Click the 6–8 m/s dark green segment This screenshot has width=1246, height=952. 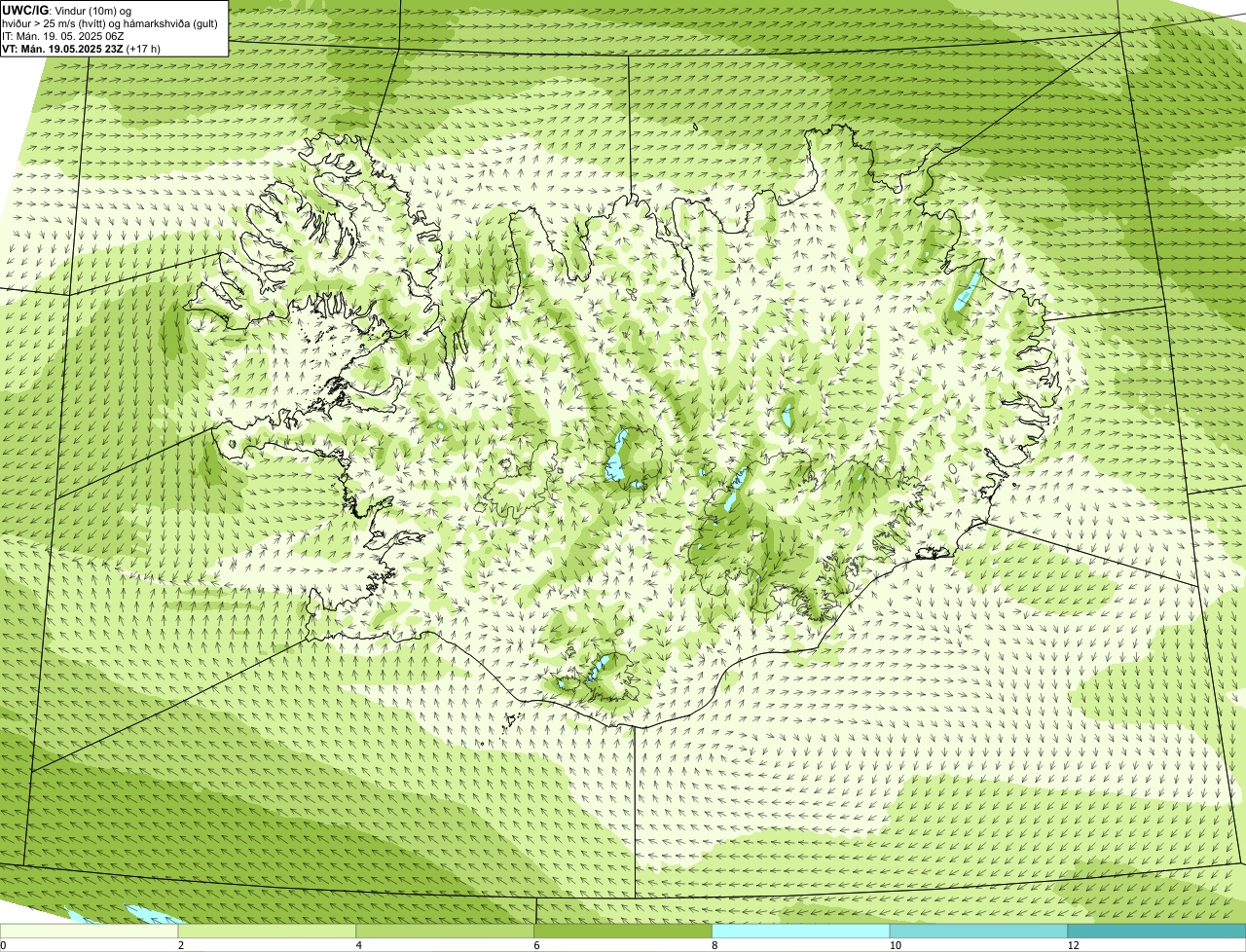(624, 931)
